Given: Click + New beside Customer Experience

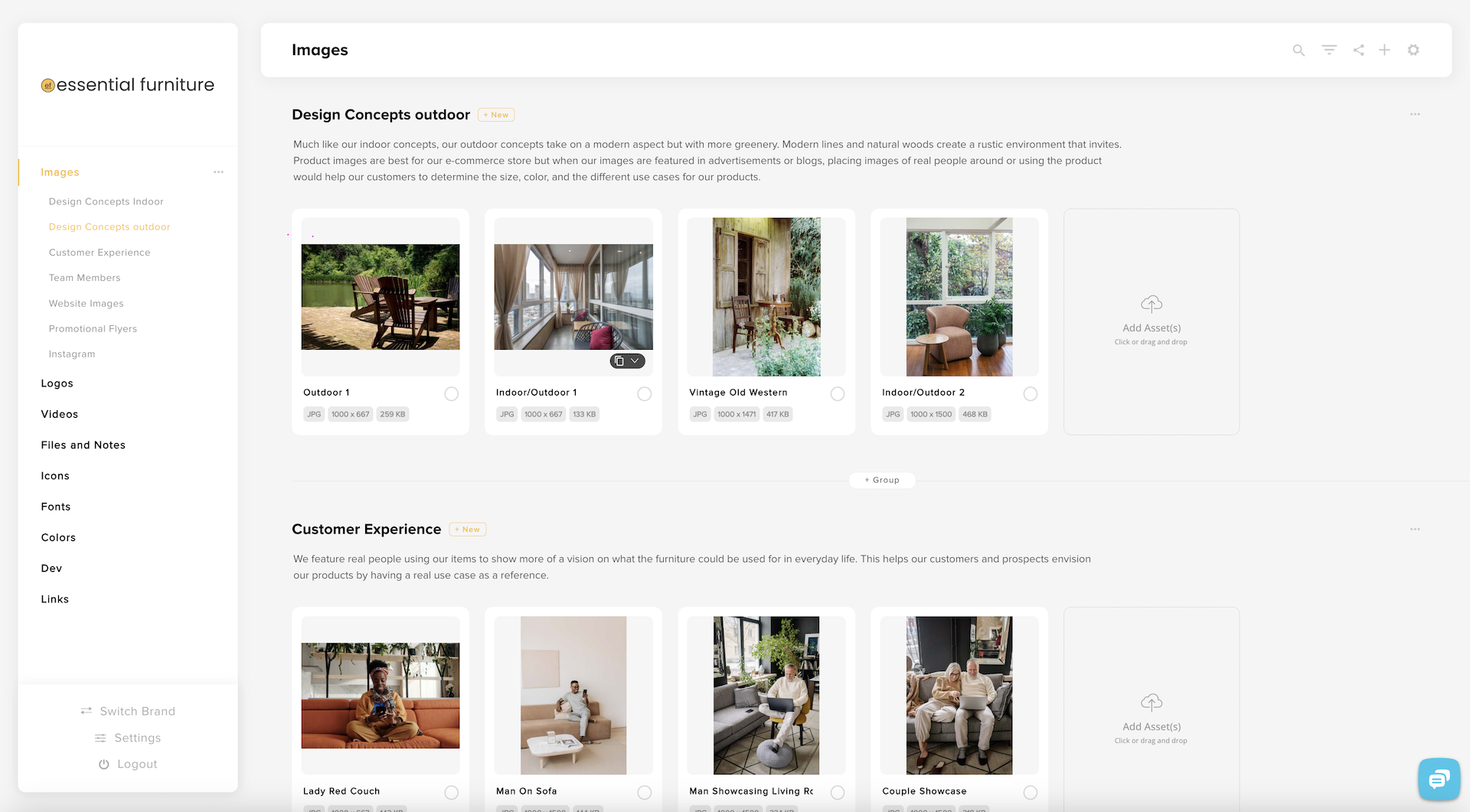Looking at the screenshot, I should coord(467,529).
